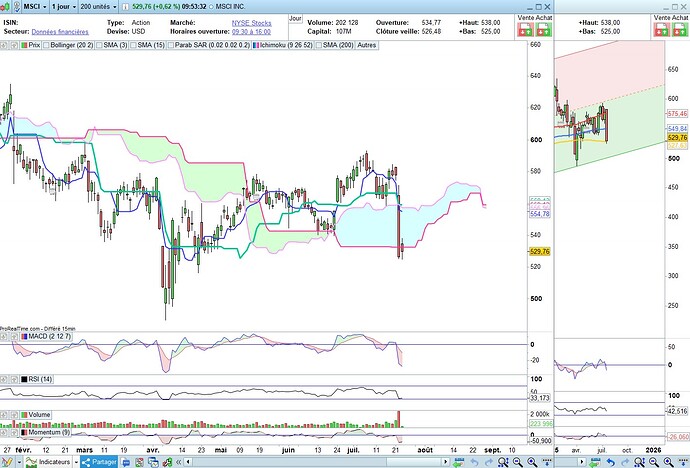Click the zoom out magnifier in main chart
Image resolution: width=690 pixels, height=468 pixels.
(x=518, y=462)
